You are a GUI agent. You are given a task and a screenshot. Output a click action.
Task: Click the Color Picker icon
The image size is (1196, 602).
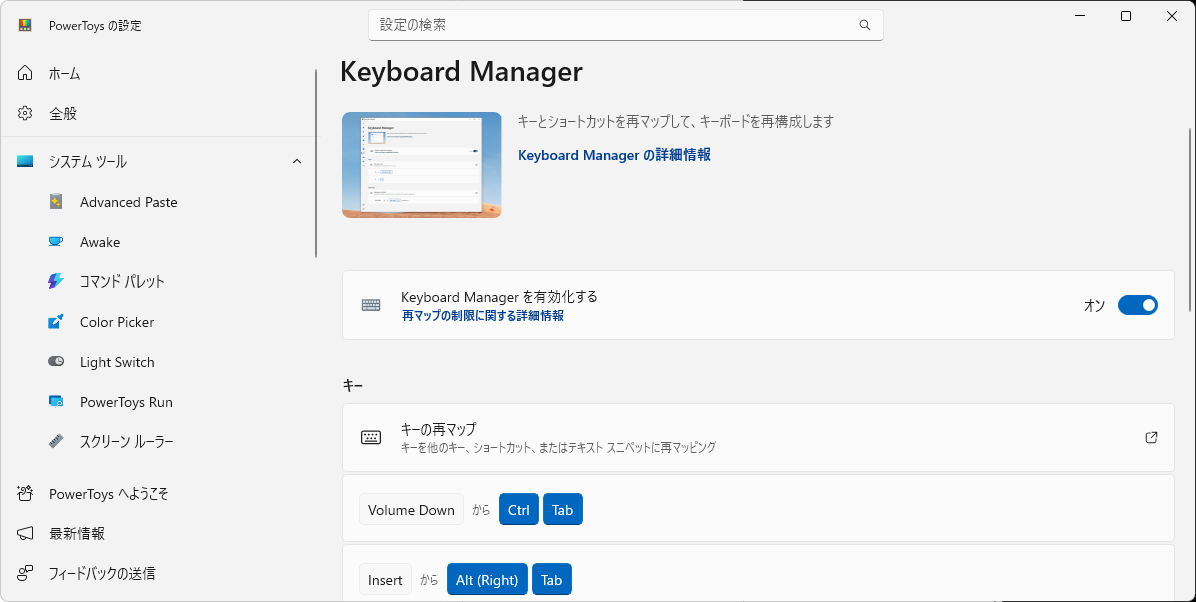(x=57, y=322)
